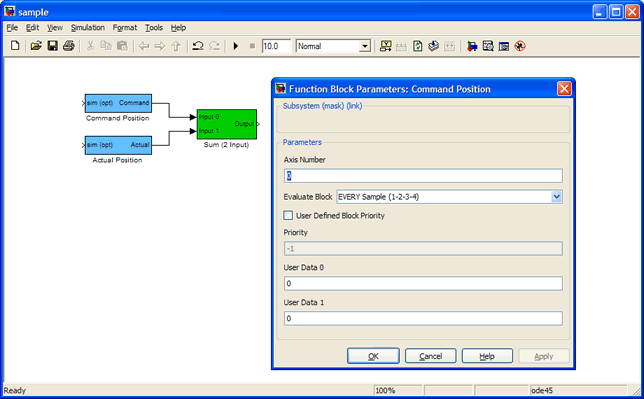
Task: Open a model with the folder icon
Action: [36, 46]
